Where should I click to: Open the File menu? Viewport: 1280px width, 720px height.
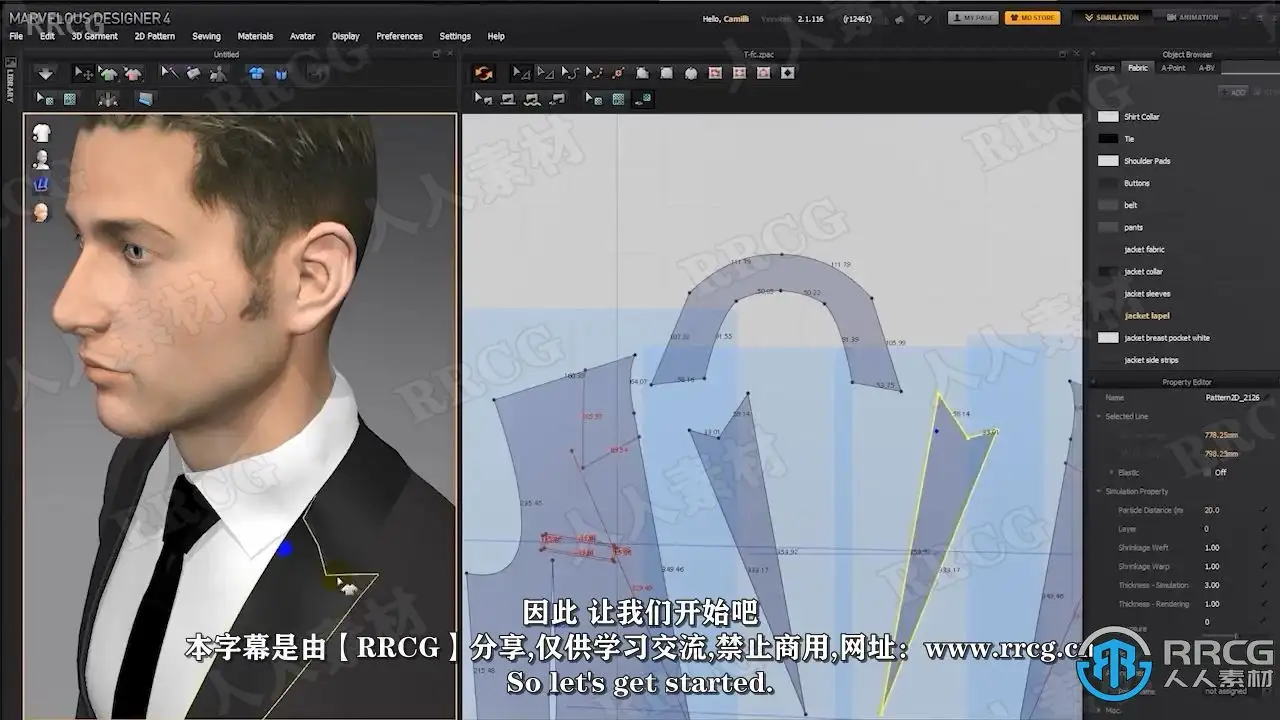point(16,36)
